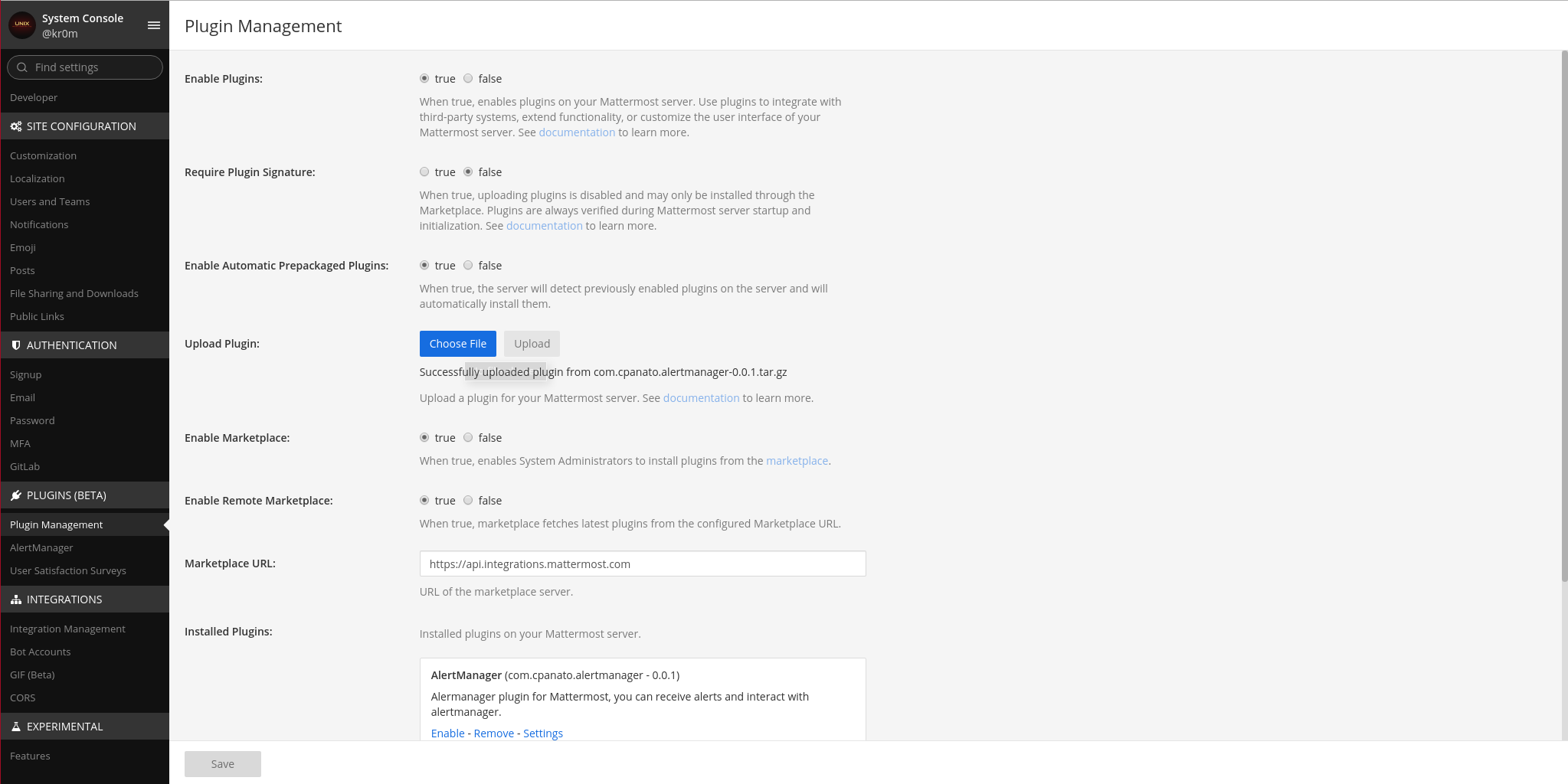The image size is (1568, 784).
Task: Set Enable Remote Marketplace to false
Action: point(468,501)
